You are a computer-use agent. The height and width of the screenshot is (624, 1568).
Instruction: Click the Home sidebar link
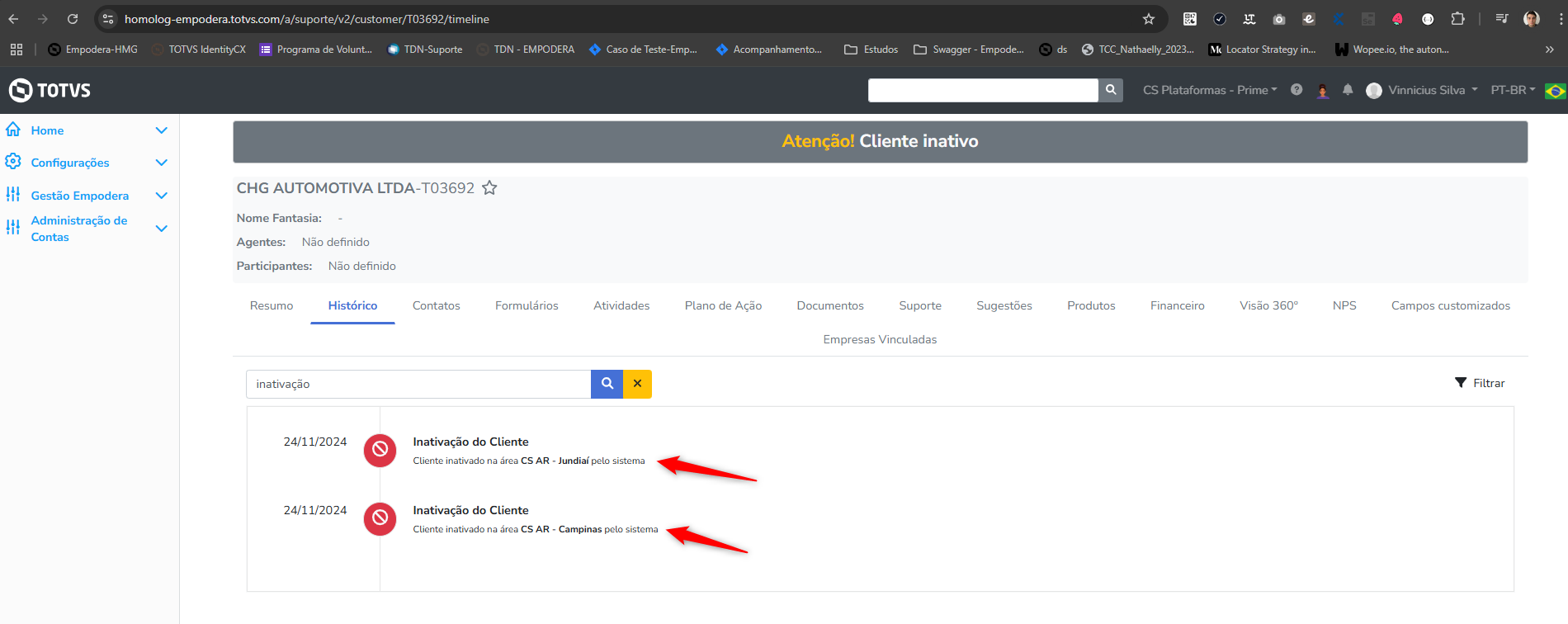(x=47, y=130)
